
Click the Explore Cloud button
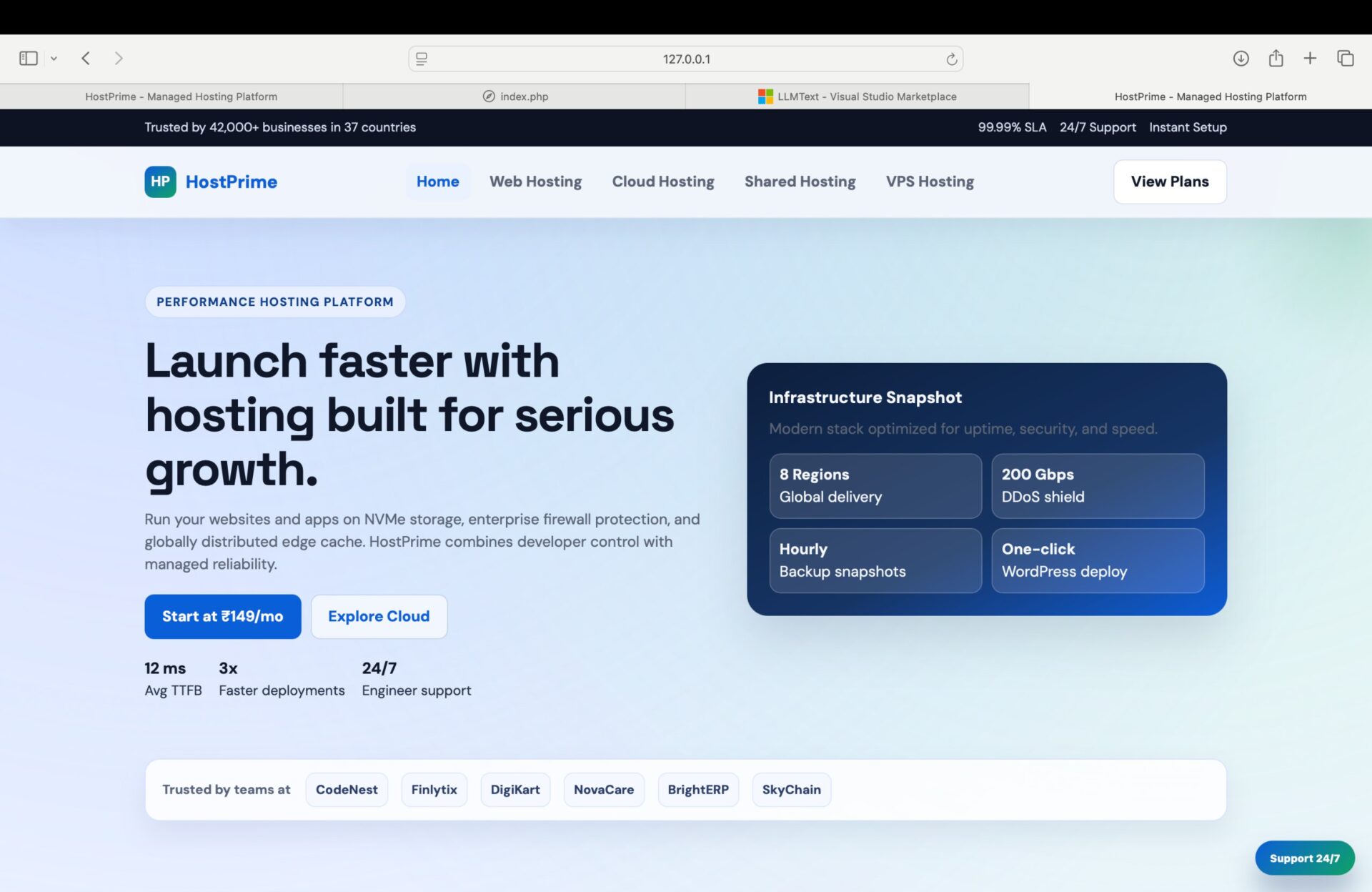pyautogui.click(x=379, y=616)
